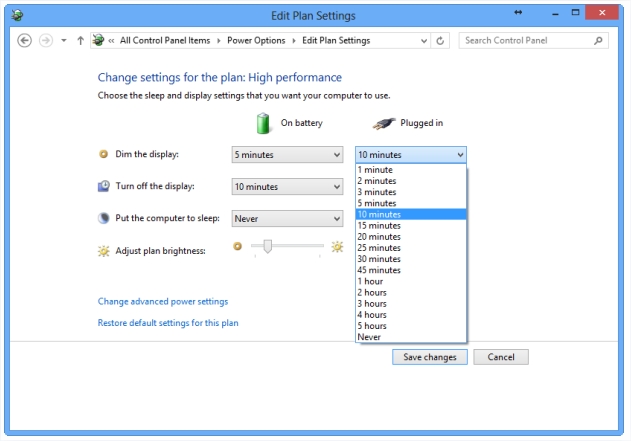This screenshot has height=441, width=631.
Task: Choose 3 hours from the list
Action: [411, 304]
